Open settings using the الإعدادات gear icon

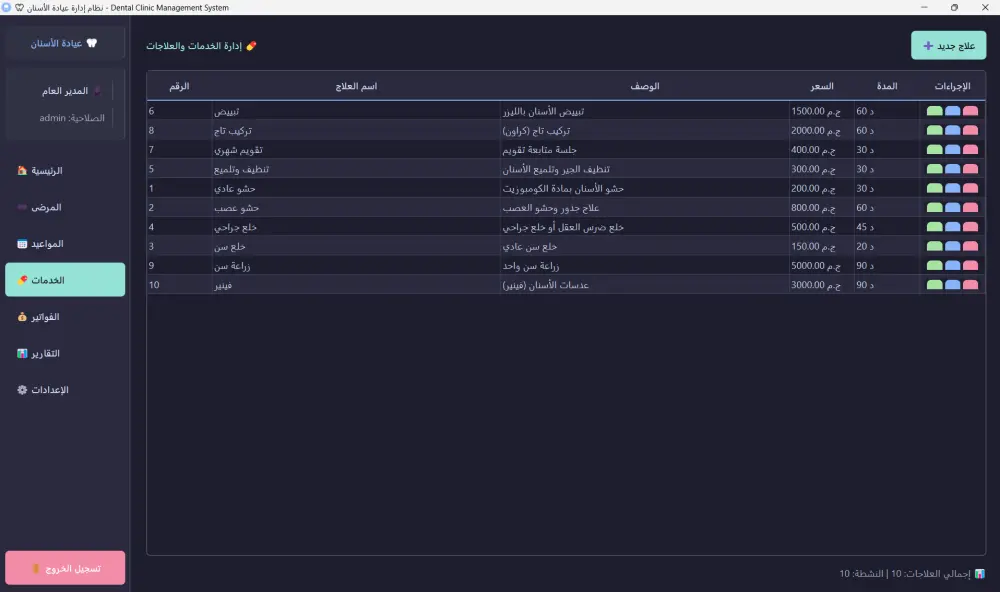coord(22,390)
